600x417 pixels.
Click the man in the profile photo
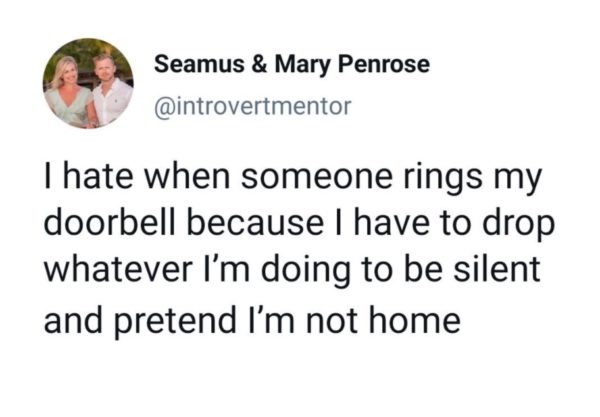click(108, 90)
